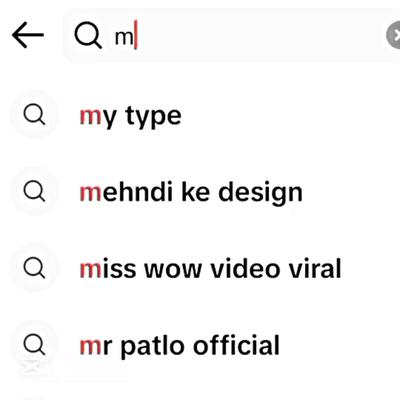Click the search icon beside 'my type'
This screenshot has width=400, height=400.
pyautogui.click(x=34, y=115)
